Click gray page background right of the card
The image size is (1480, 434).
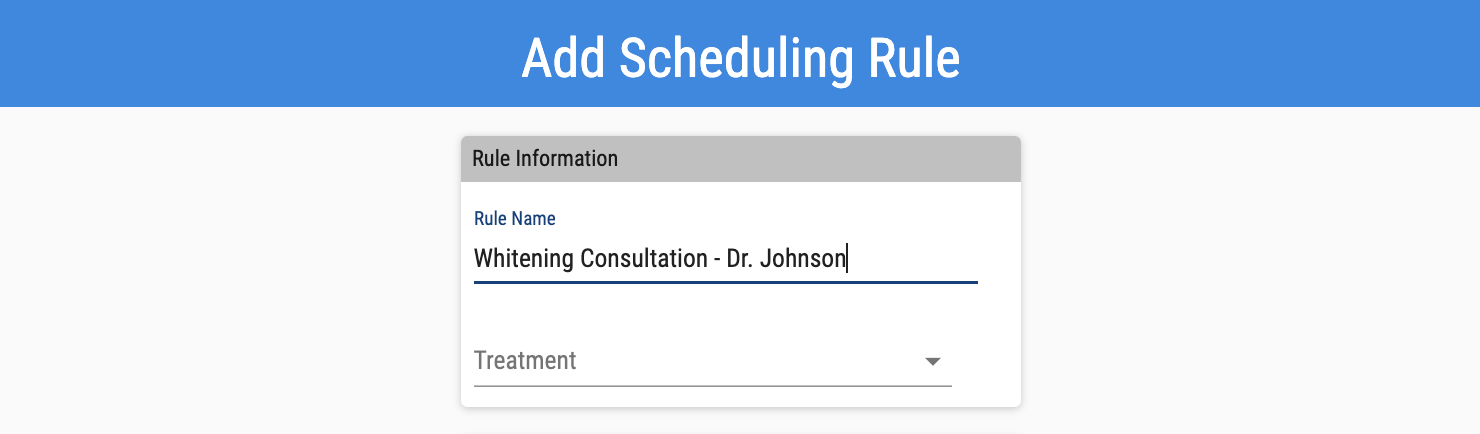(1250, 280)
